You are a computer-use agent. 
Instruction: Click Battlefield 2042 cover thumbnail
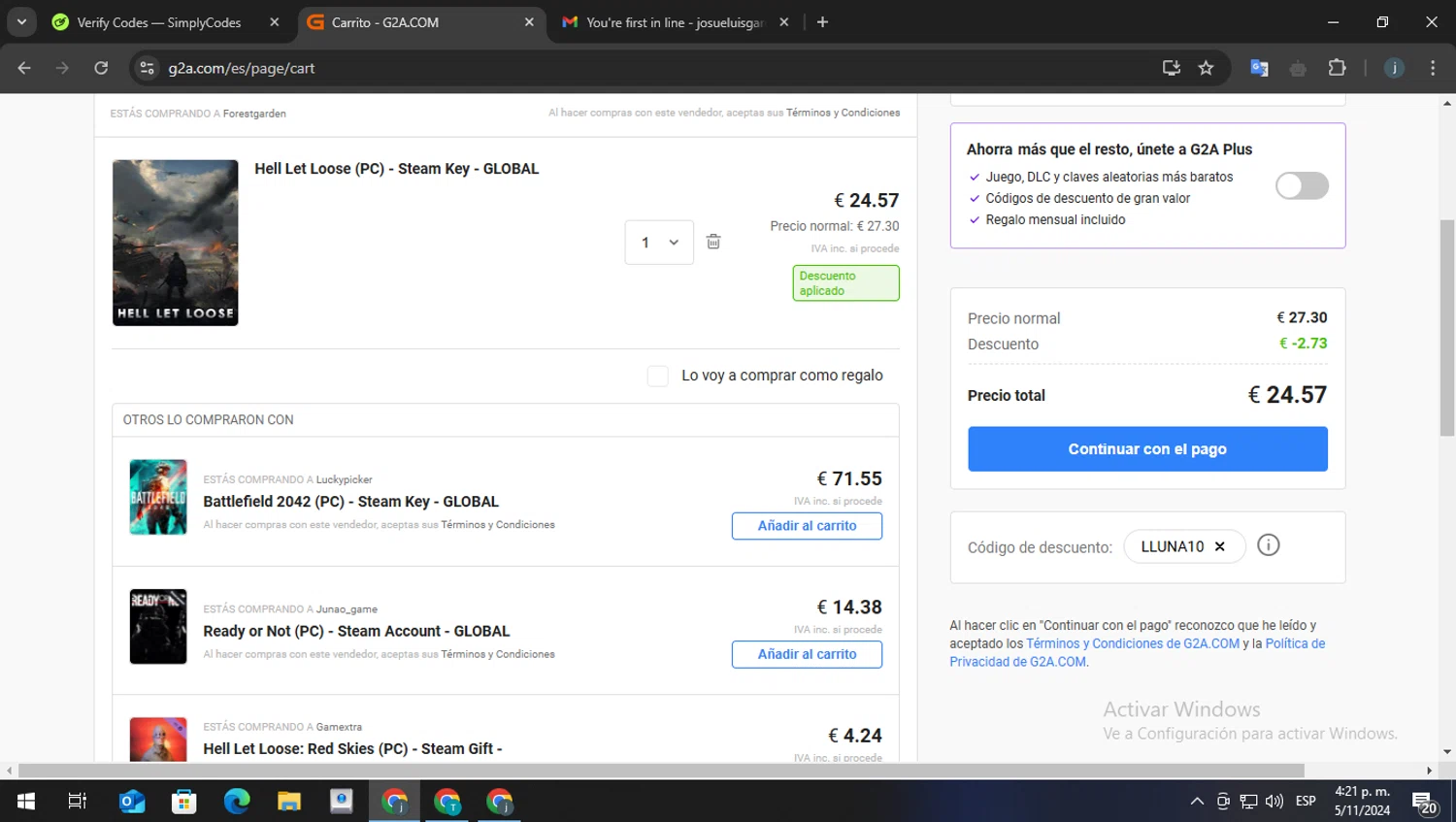158,497
